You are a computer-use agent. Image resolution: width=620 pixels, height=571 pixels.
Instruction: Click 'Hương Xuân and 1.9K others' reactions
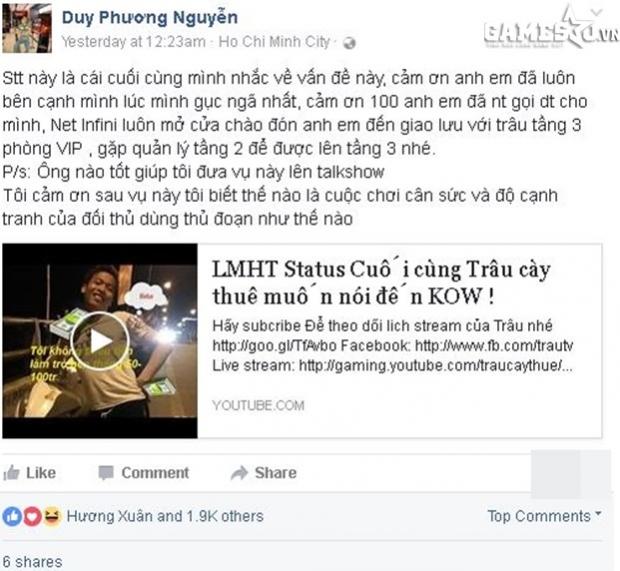pos(165,516)
